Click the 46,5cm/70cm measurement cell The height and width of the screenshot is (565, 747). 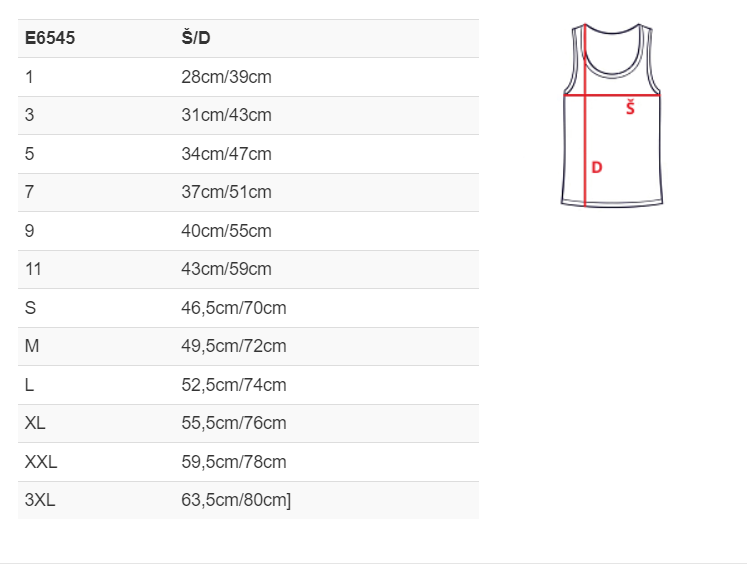[x=234, y=308]
